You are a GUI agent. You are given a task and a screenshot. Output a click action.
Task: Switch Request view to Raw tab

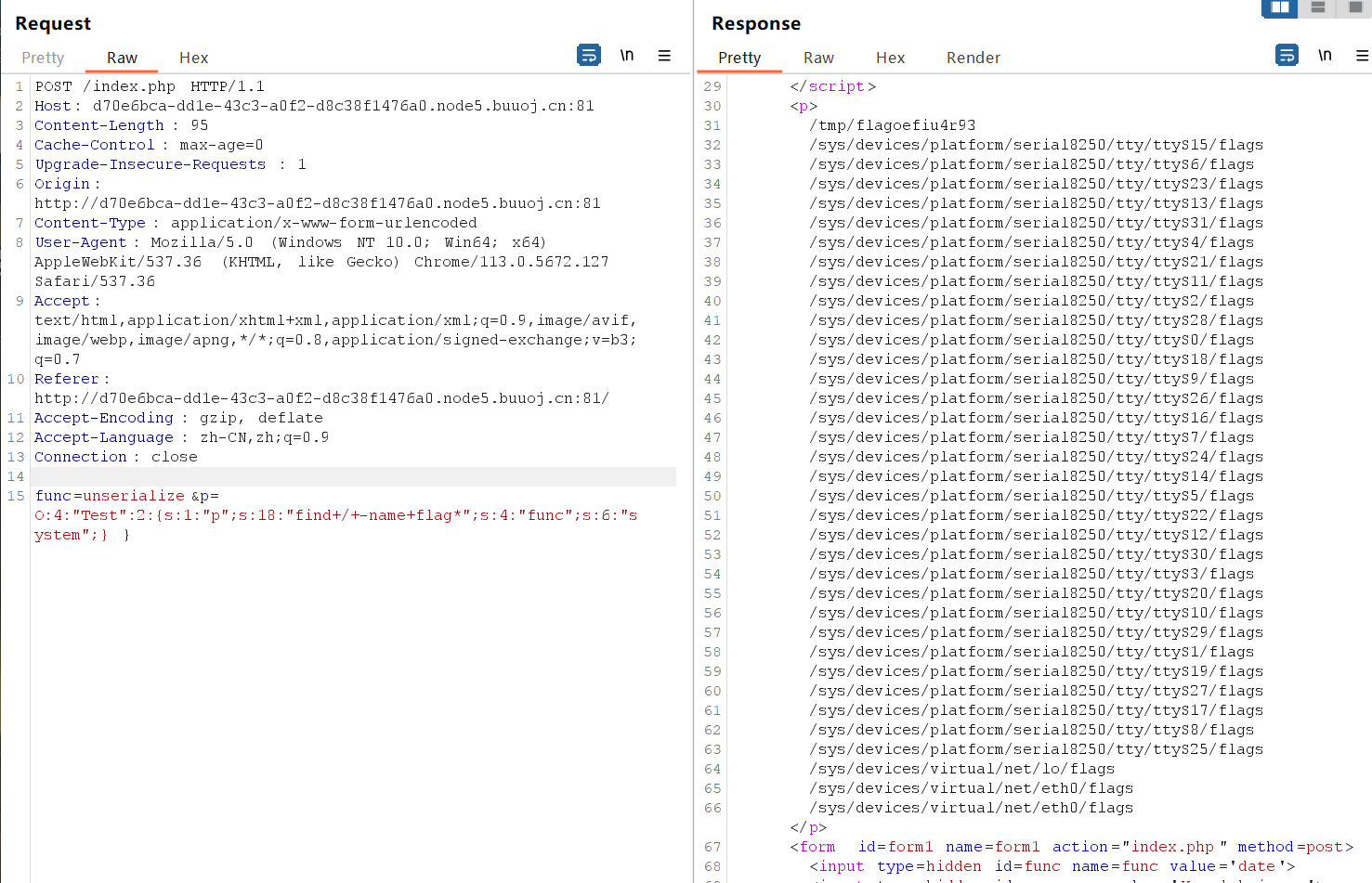122,58
